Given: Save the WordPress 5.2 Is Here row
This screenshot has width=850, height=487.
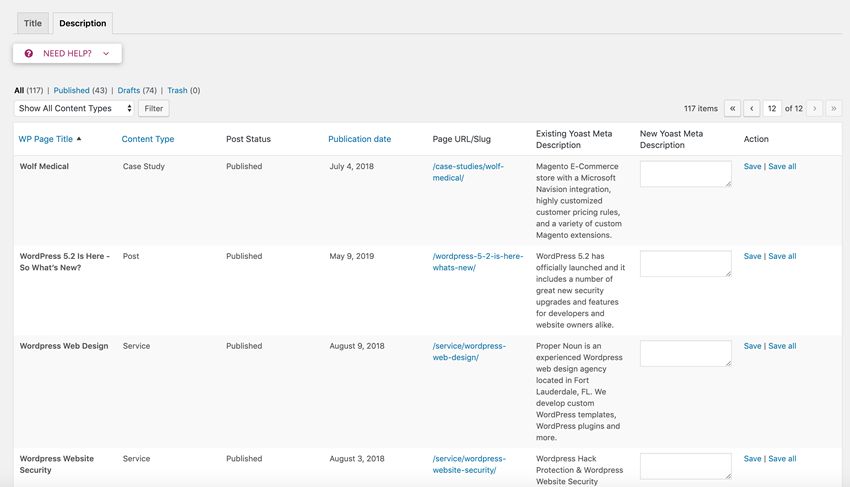Looking at the screenshot, I should (x=752, y=256).
